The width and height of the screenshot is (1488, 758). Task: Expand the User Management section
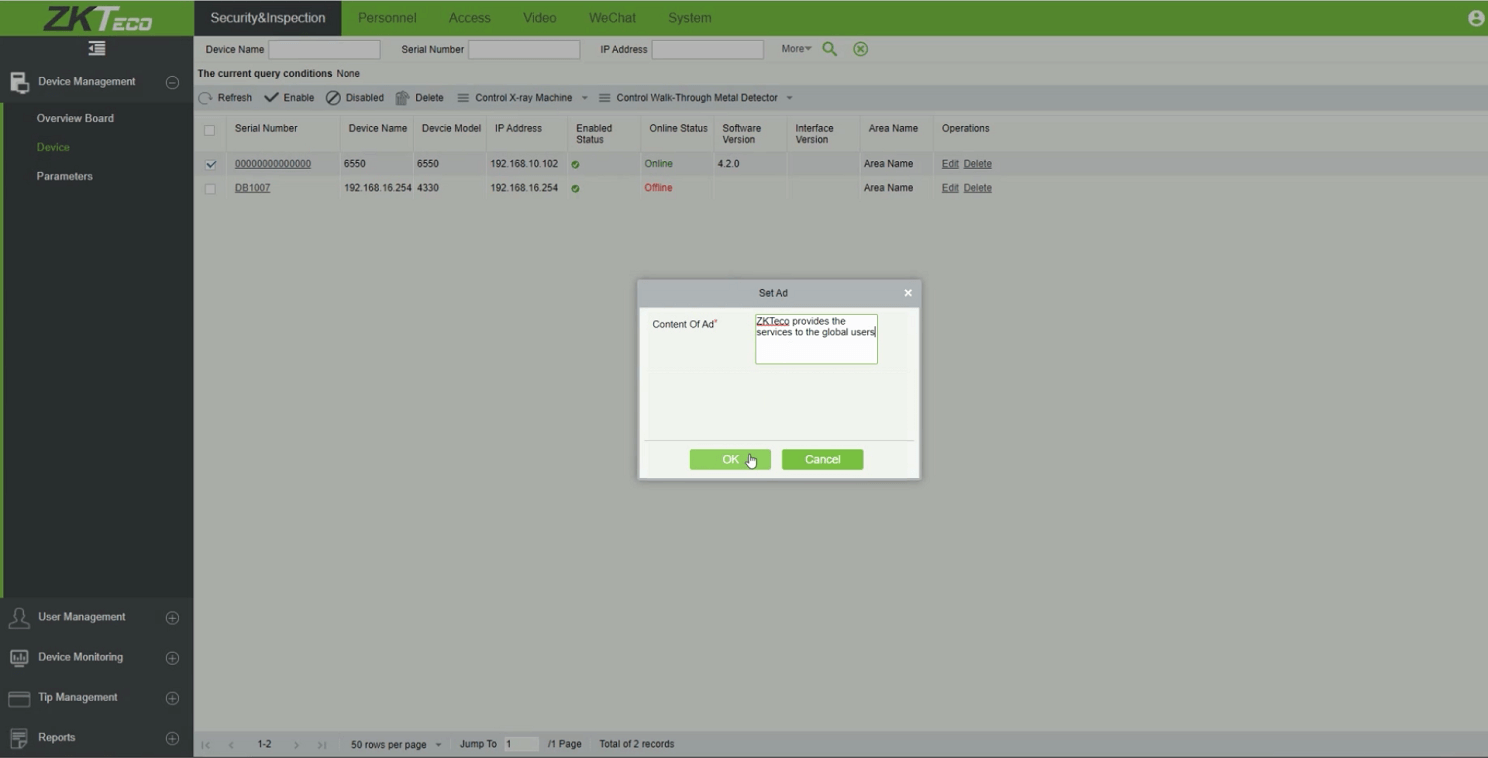172,618
